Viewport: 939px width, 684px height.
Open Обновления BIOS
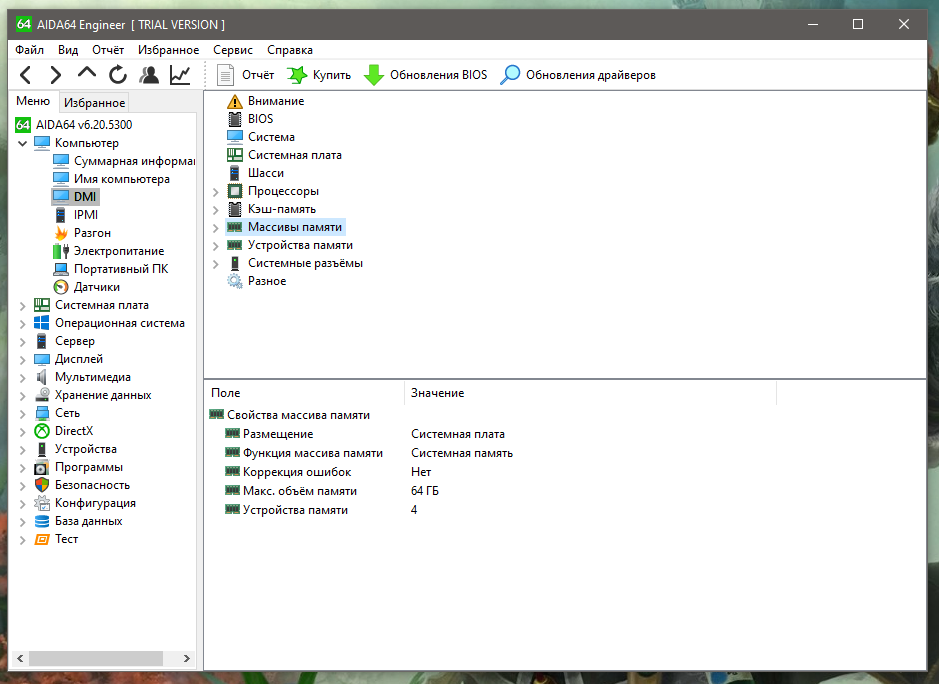[426, 75]
